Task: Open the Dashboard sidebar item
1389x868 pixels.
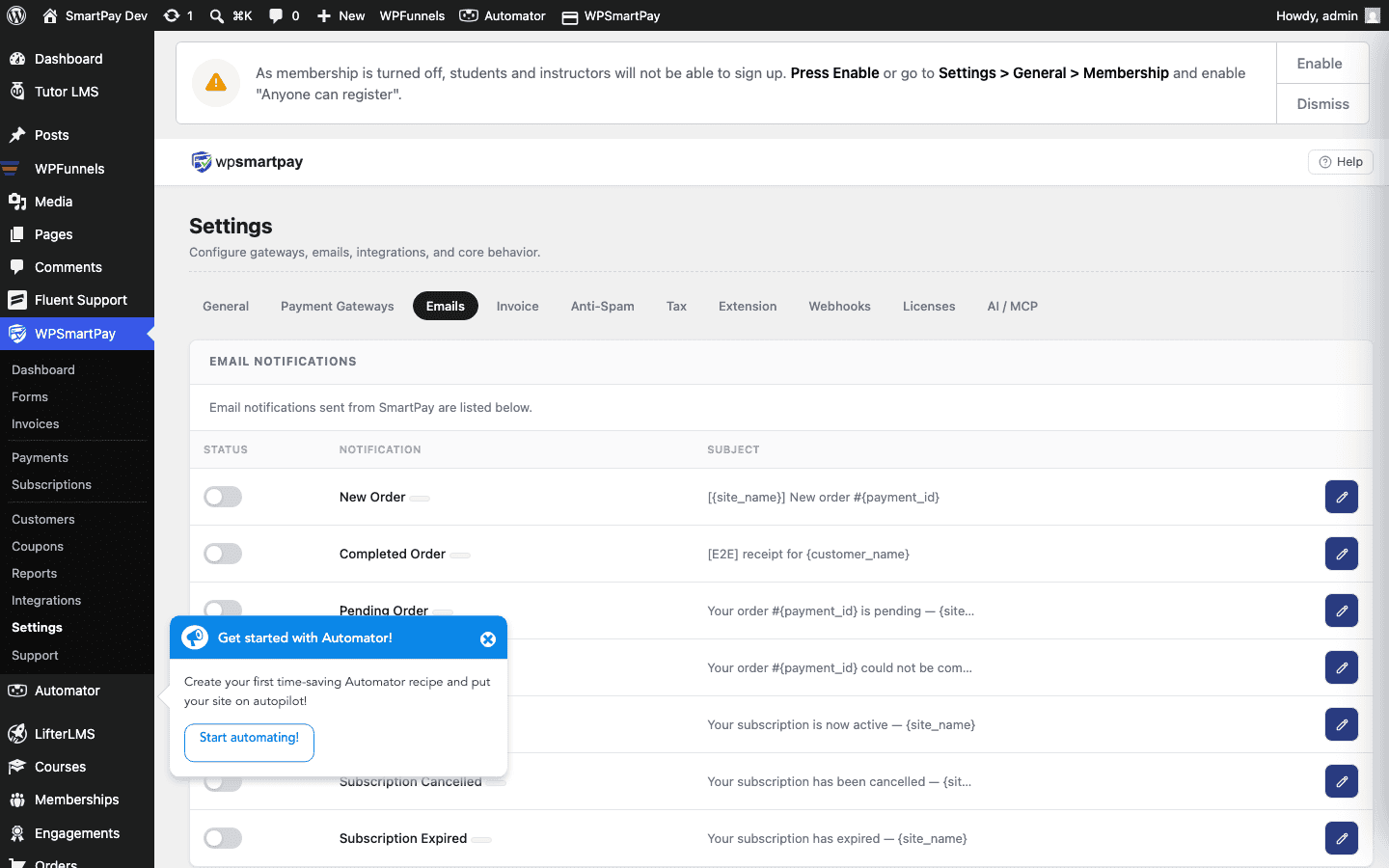Action: coord(77,59)
